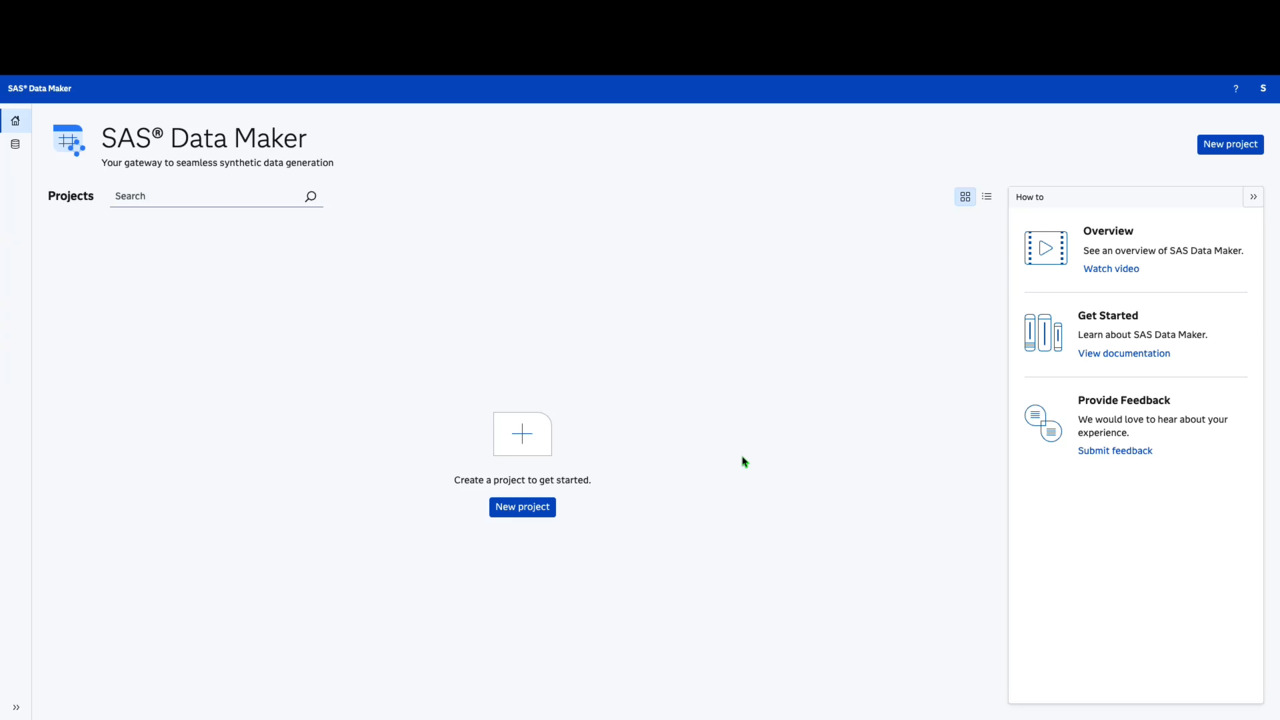Click the Provide Feedback heading text

1124,400
